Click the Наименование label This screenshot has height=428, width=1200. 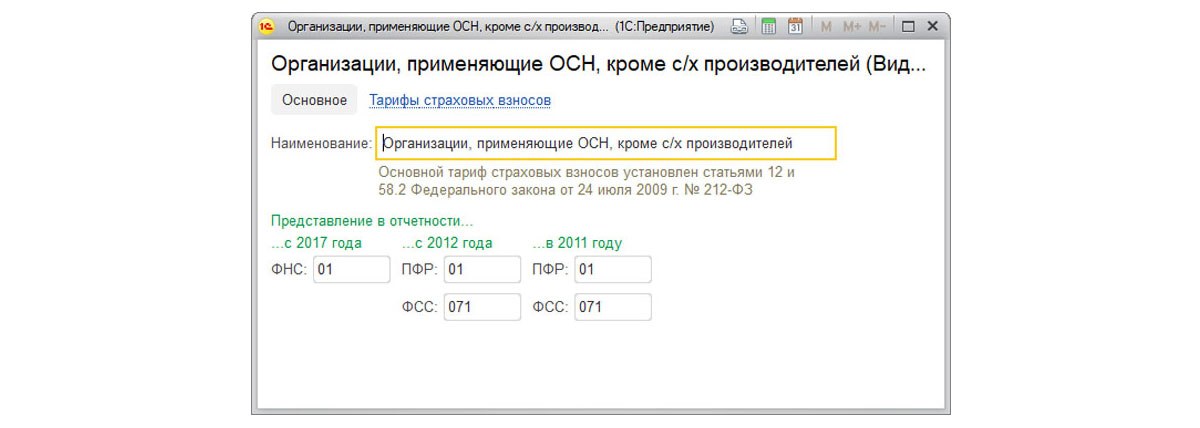tap(321, 144)
